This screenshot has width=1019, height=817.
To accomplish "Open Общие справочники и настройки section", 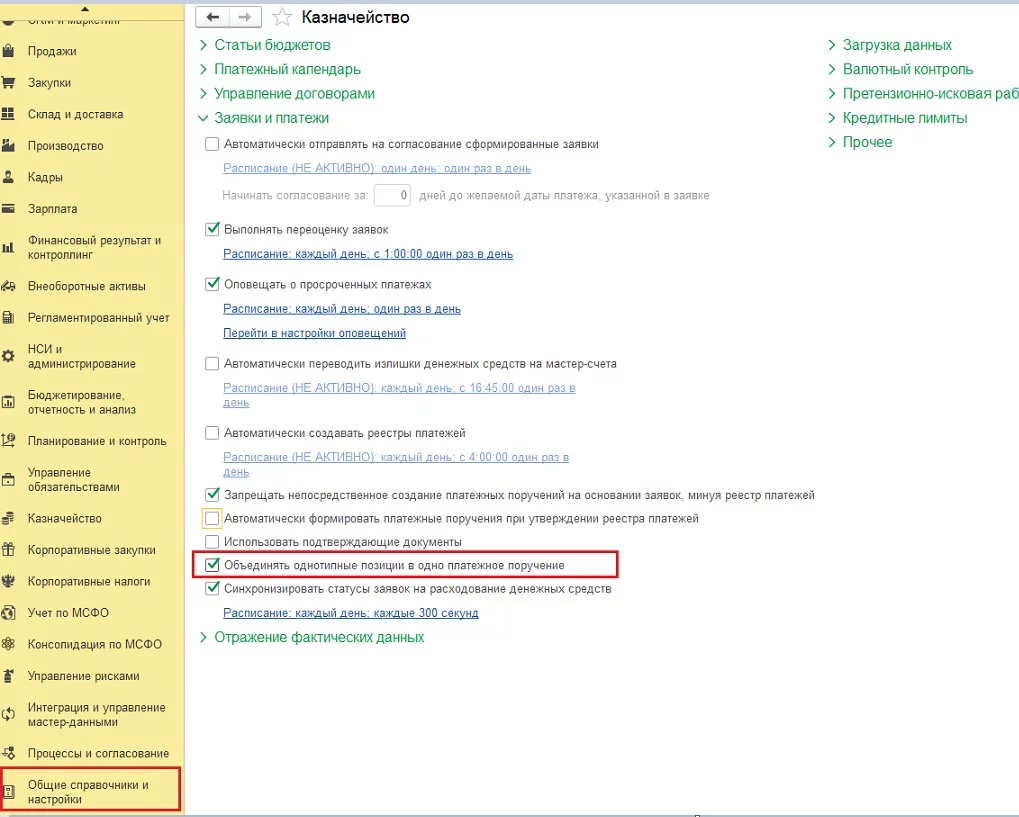I will point(88,792).
